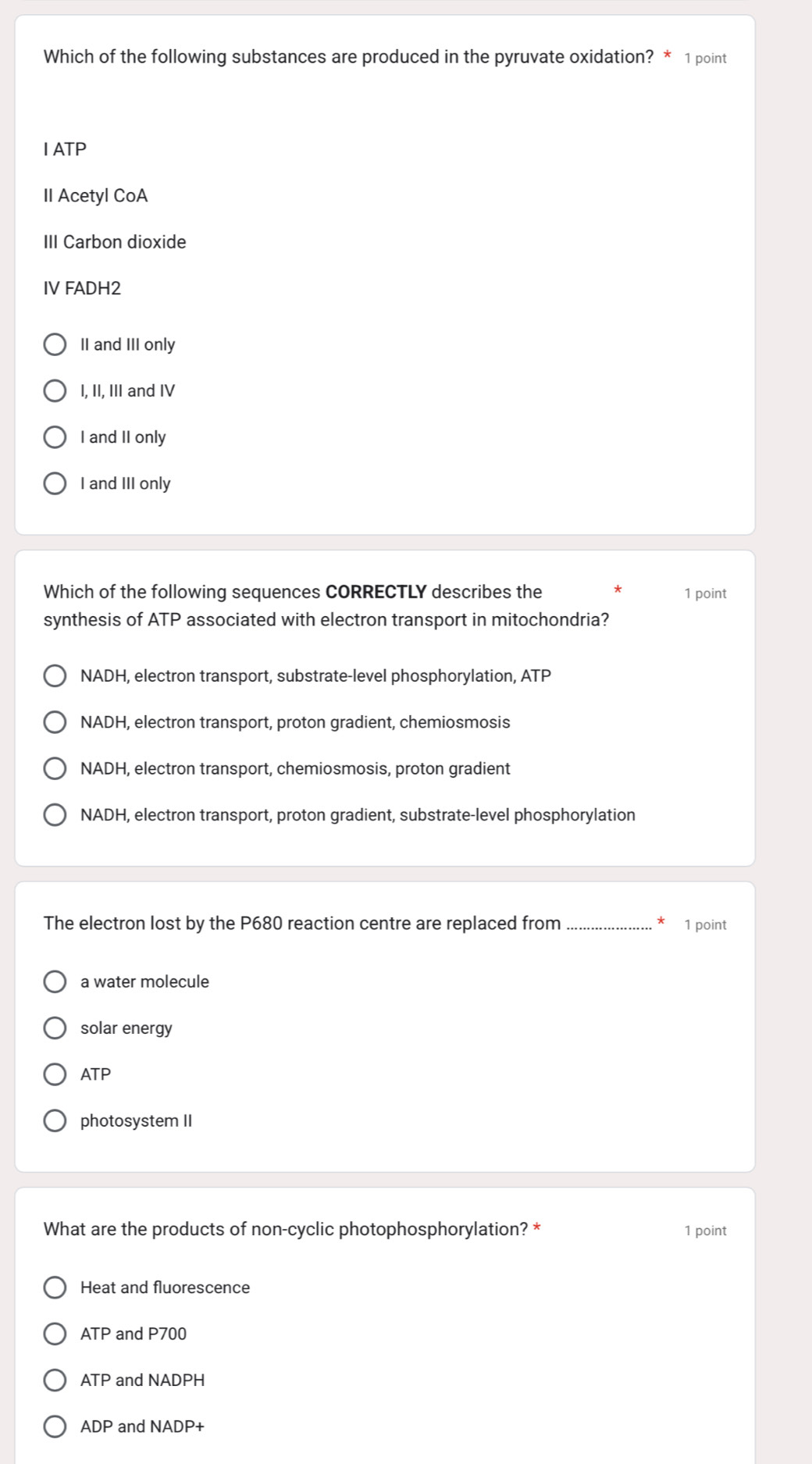Choose "ATP and P700" option

click(55, 1334)
